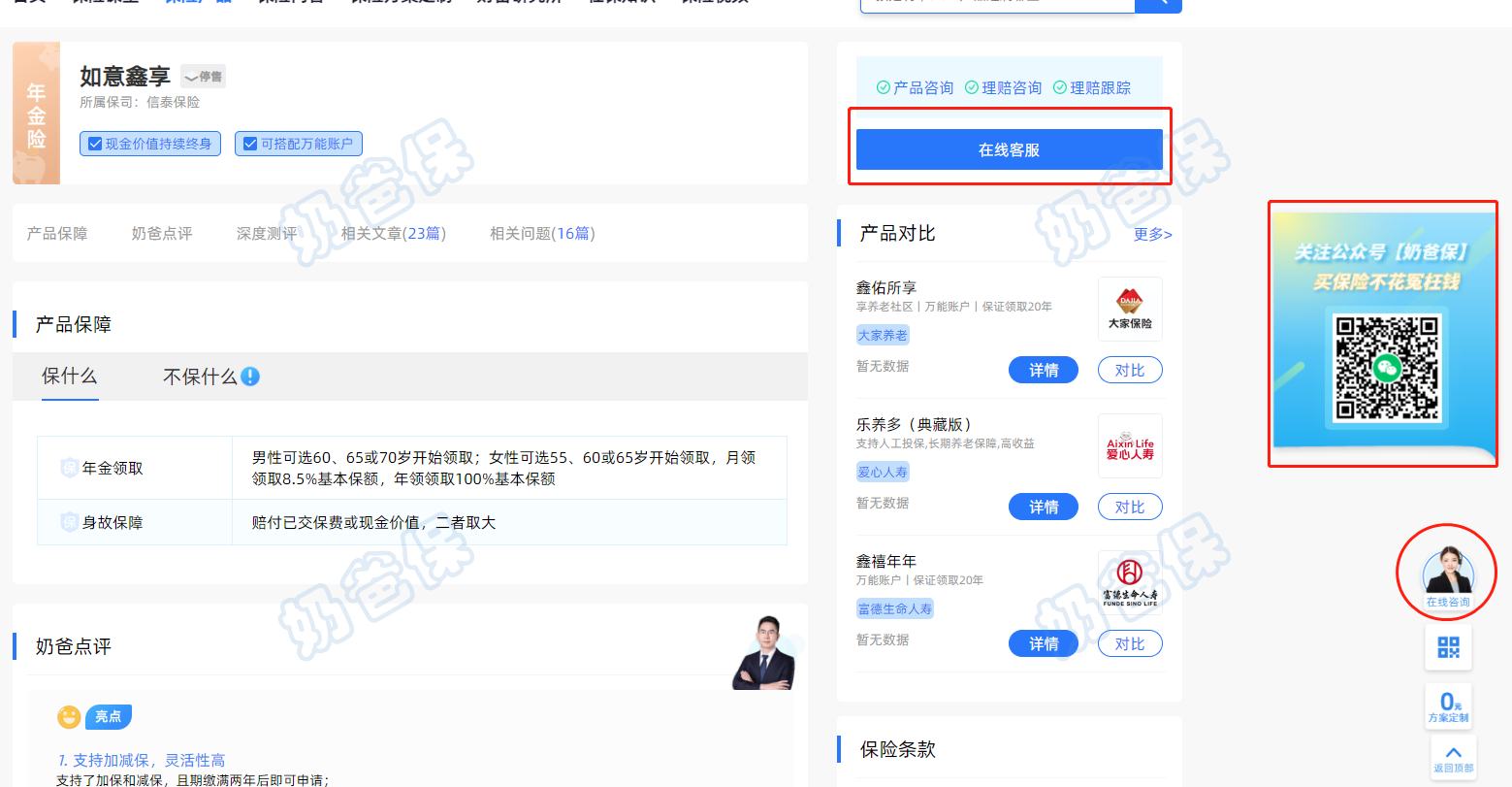Click 对比 for 鑫禧年年
The width and height of the screenshot is (1512, 787).
(x=1130, y=643)
